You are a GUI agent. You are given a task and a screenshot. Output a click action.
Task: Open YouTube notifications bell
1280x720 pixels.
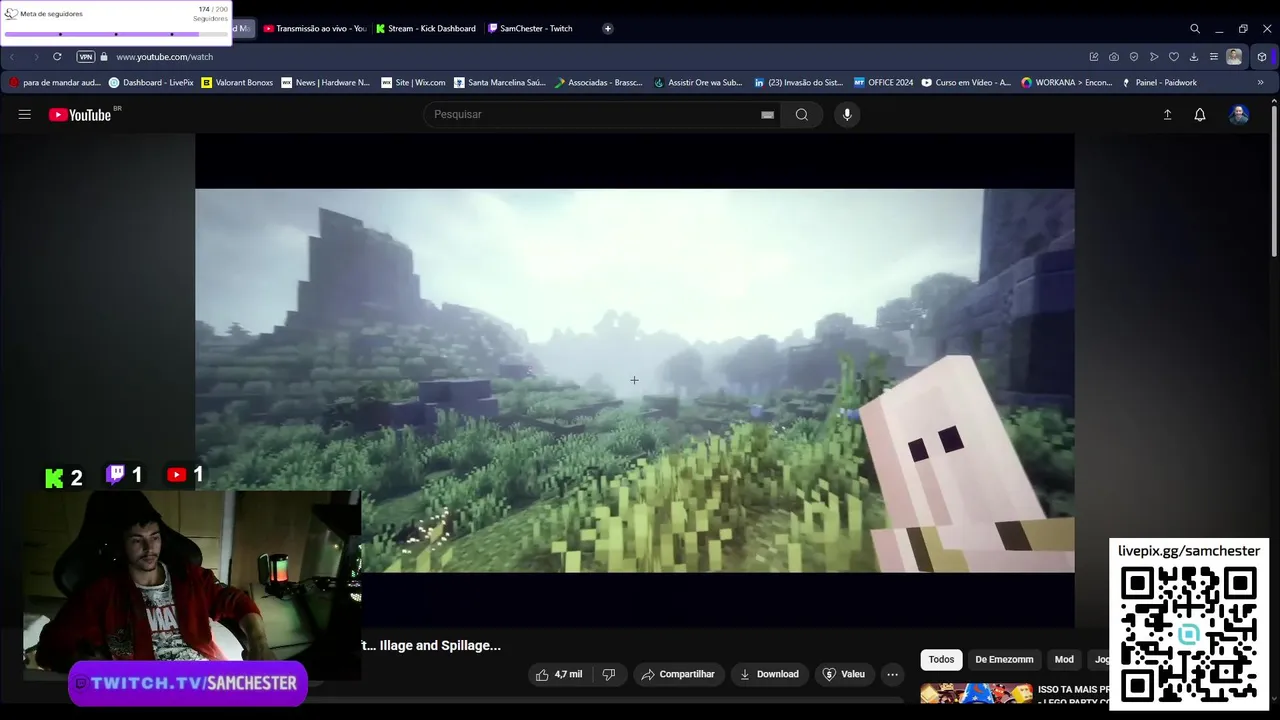1200,115
